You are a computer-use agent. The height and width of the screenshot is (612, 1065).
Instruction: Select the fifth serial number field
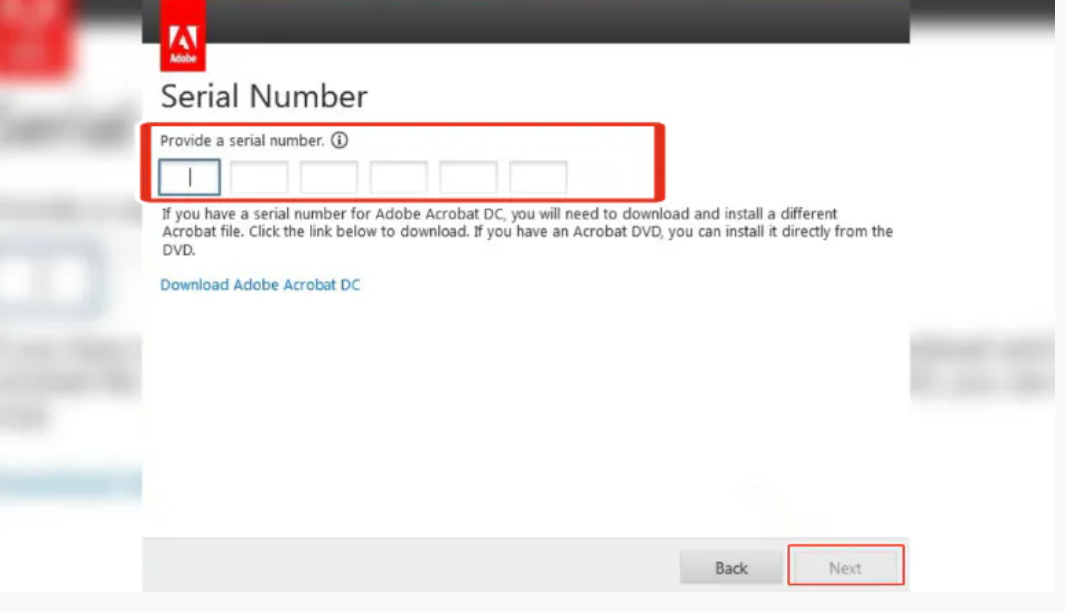469,177
